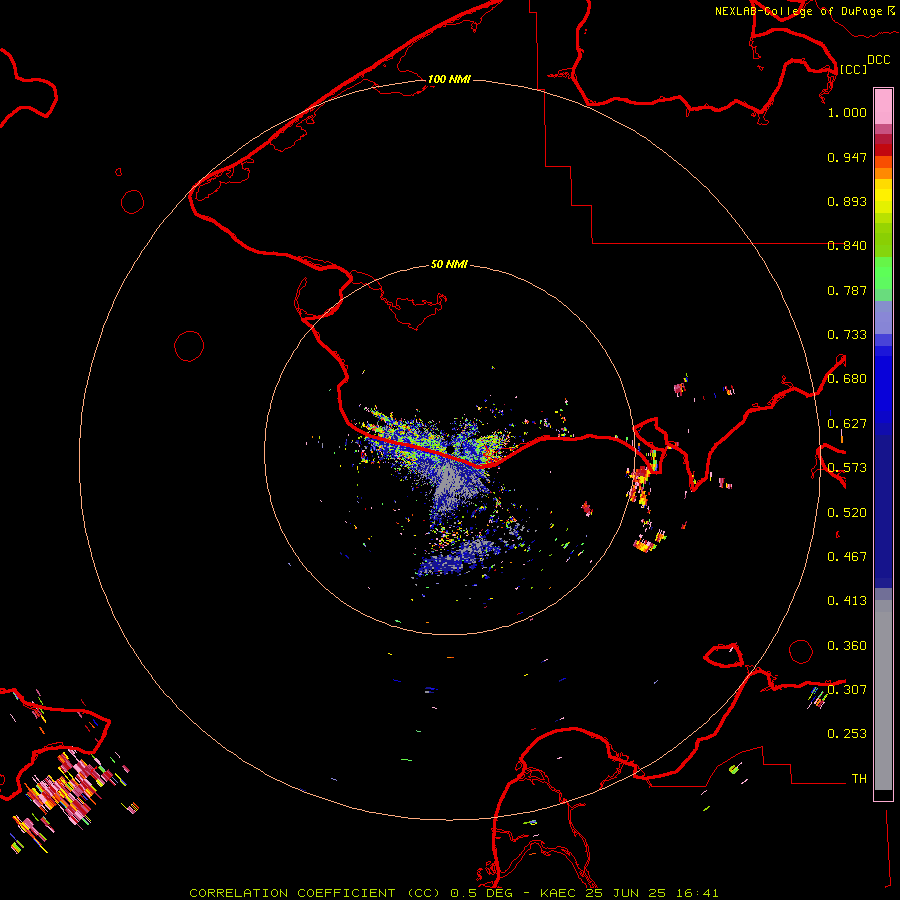Screen dimensions: 900x900
Task: Click the 0.360 scale value
Action: 847,646
